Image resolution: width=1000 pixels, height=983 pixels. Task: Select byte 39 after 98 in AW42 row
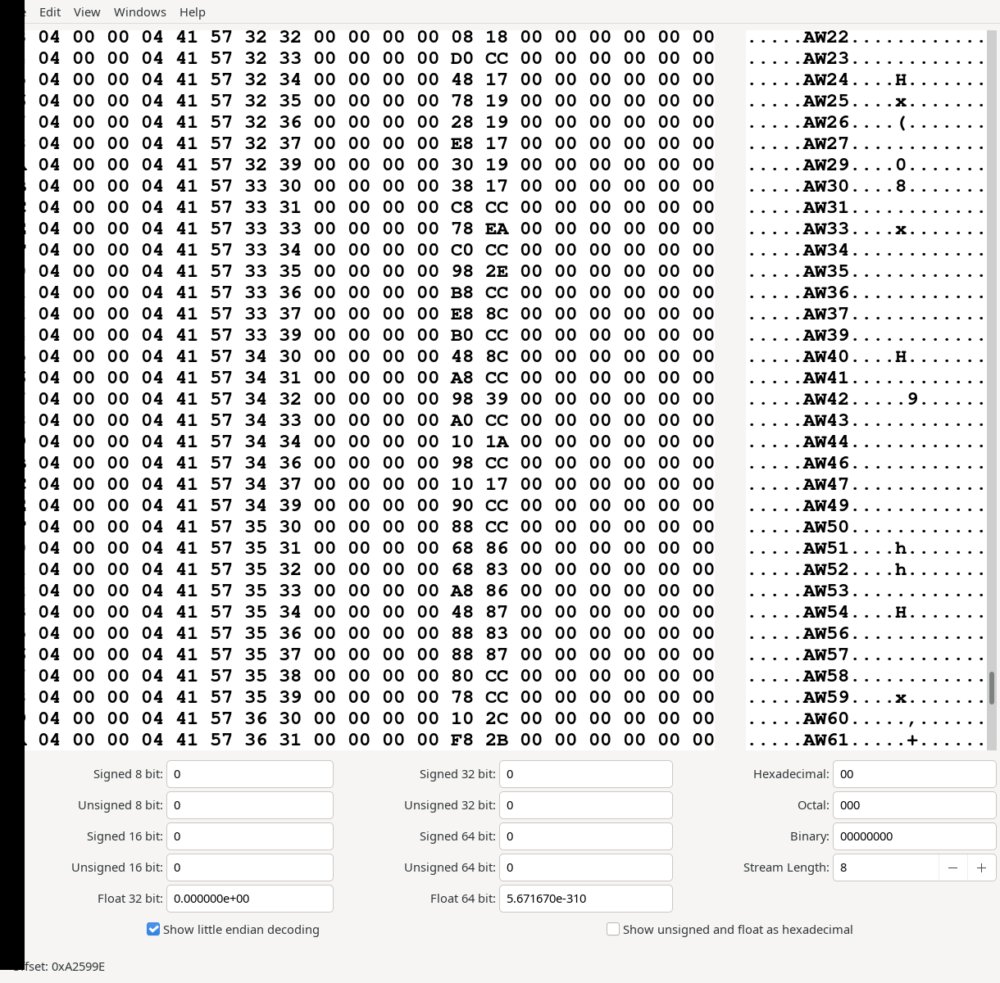tap(496, 399)
